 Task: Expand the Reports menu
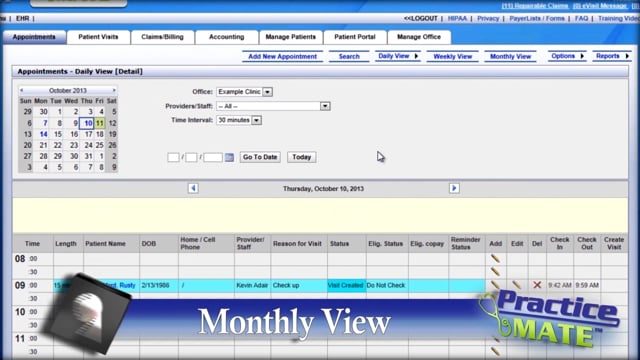pos(611,56)
